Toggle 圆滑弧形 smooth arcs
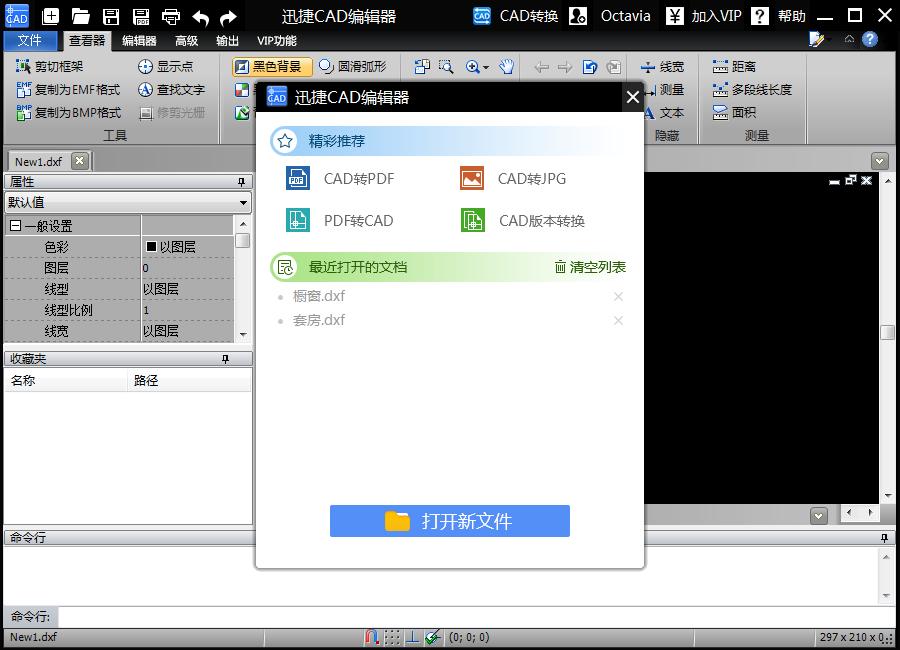900x650 pixels. point(352,67)
